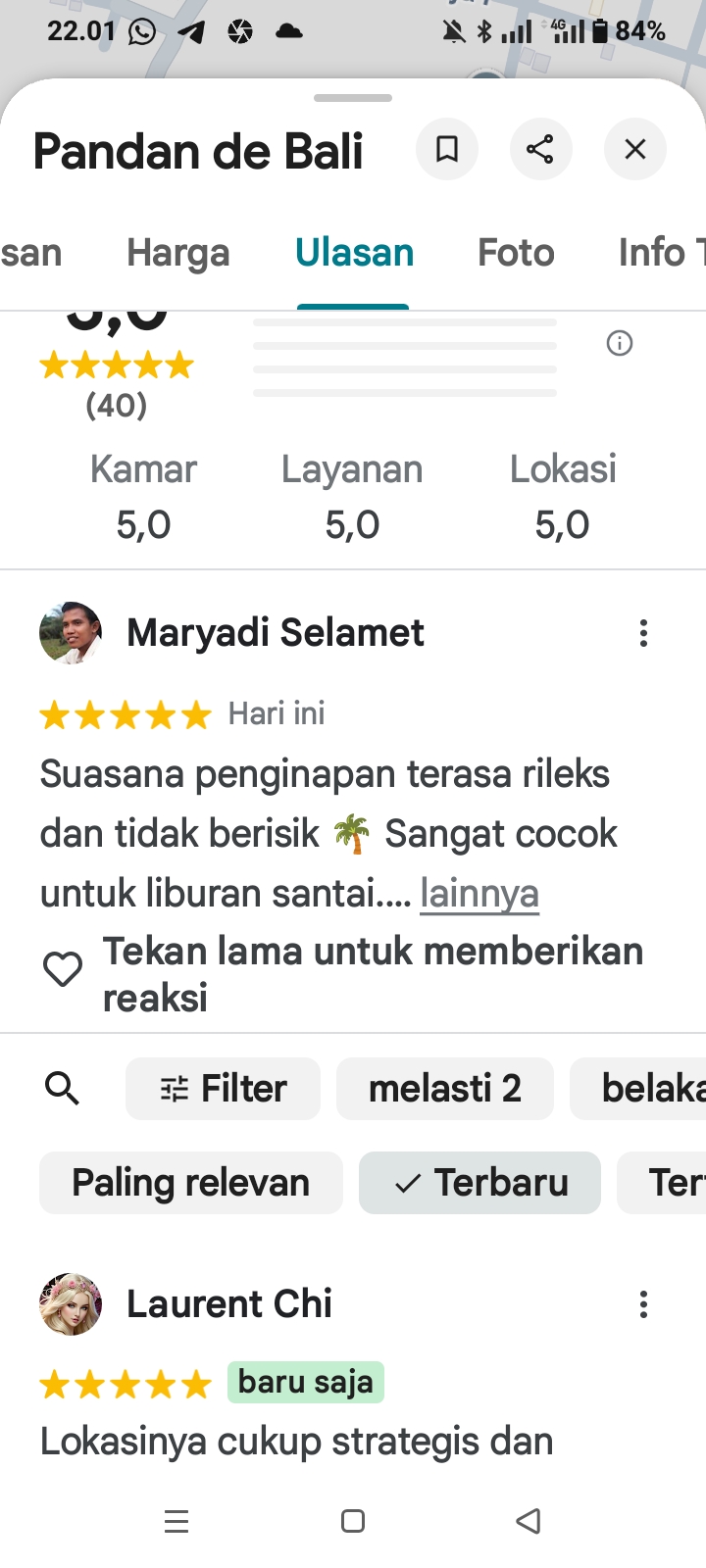
Task: Tap heart icon to react to review
Action: click(x=63, y=969)
